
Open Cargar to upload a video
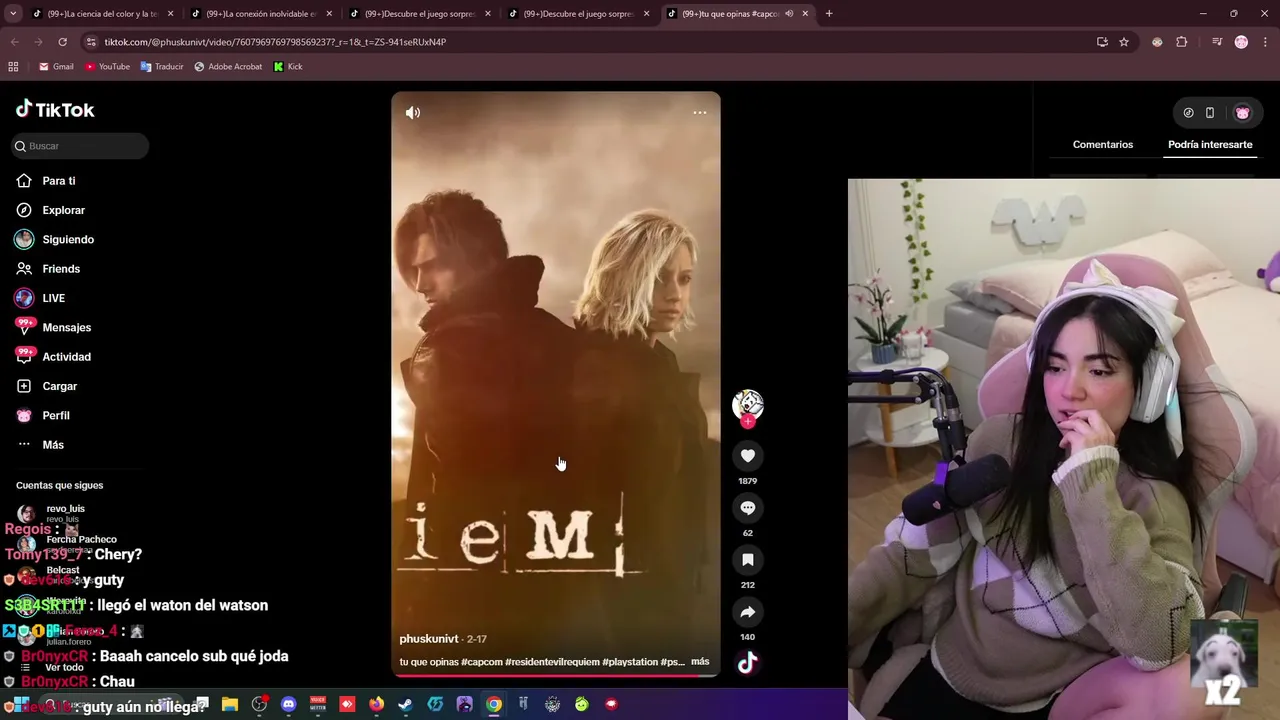59,386
